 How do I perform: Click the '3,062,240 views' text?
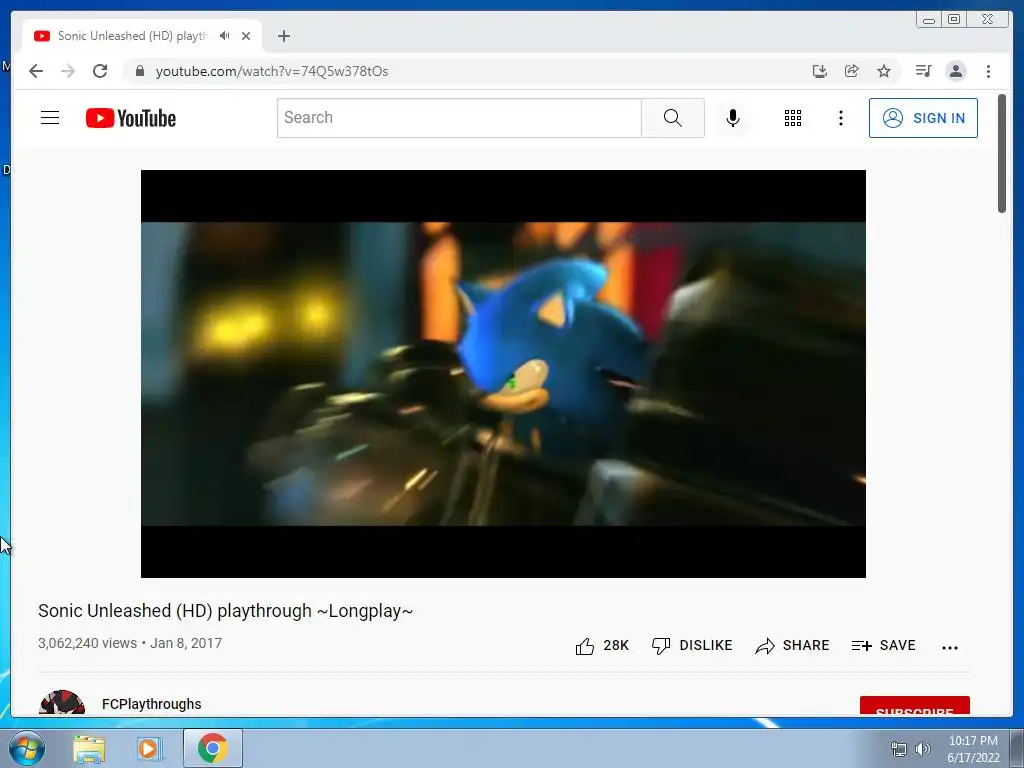[x=88, y=643]
